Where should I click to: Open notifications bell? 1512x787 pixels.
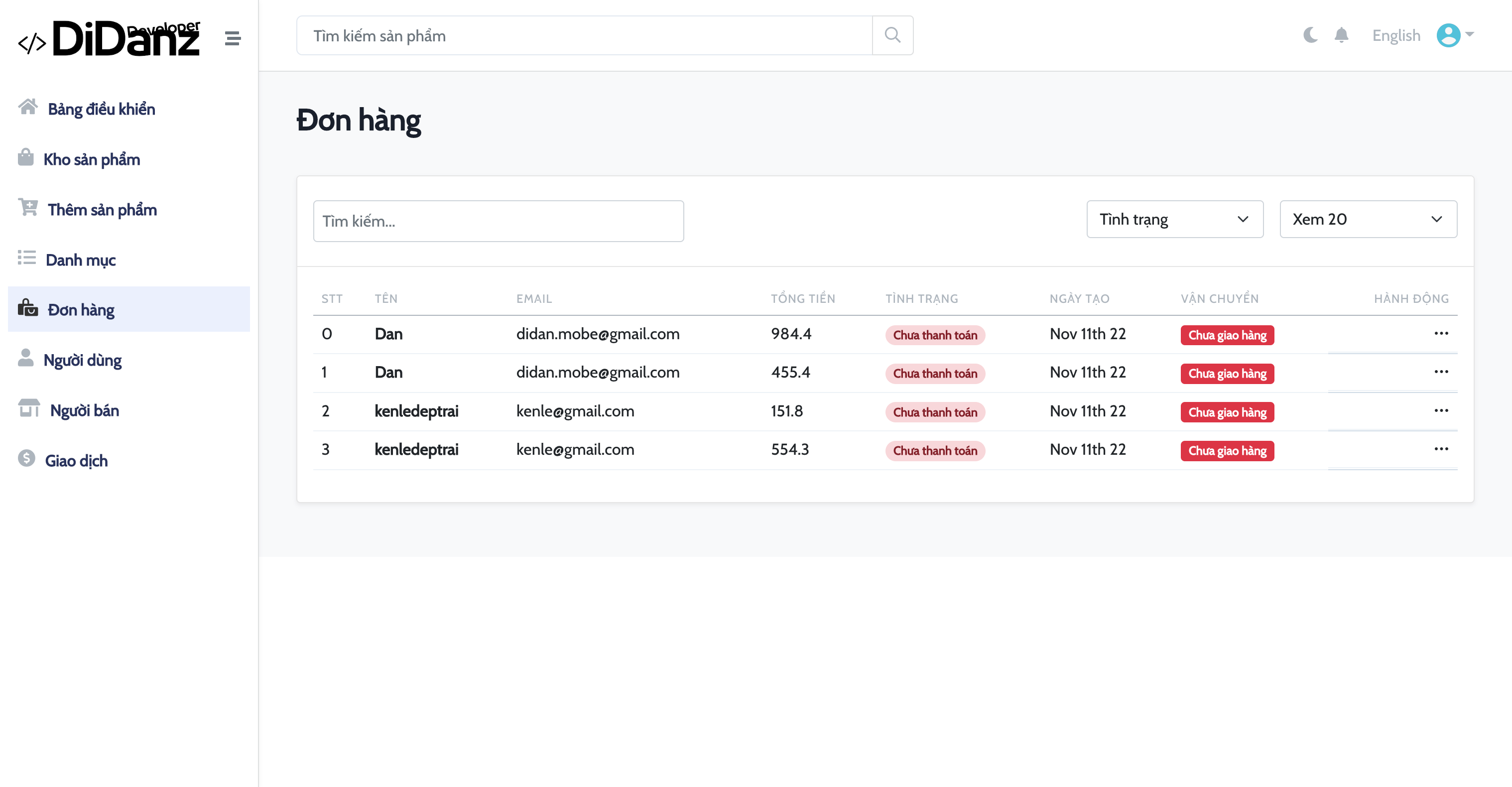(x=1341, y=35)
